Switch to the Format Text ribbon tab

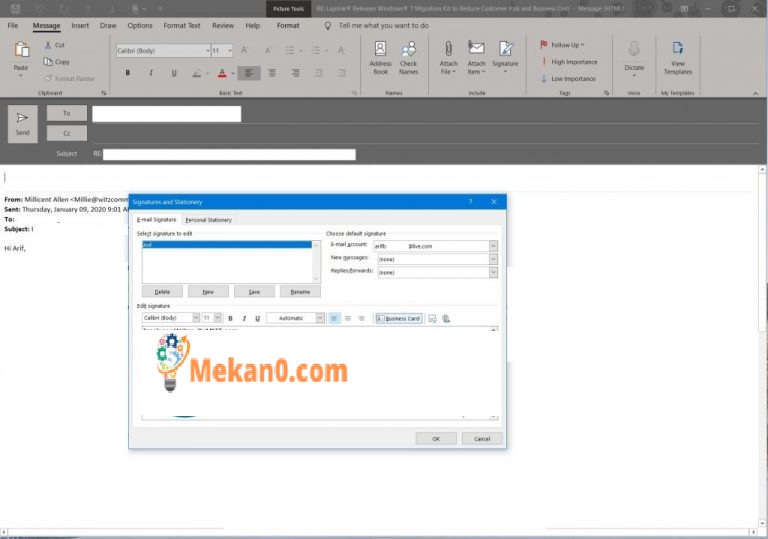[x=182, y=25]
